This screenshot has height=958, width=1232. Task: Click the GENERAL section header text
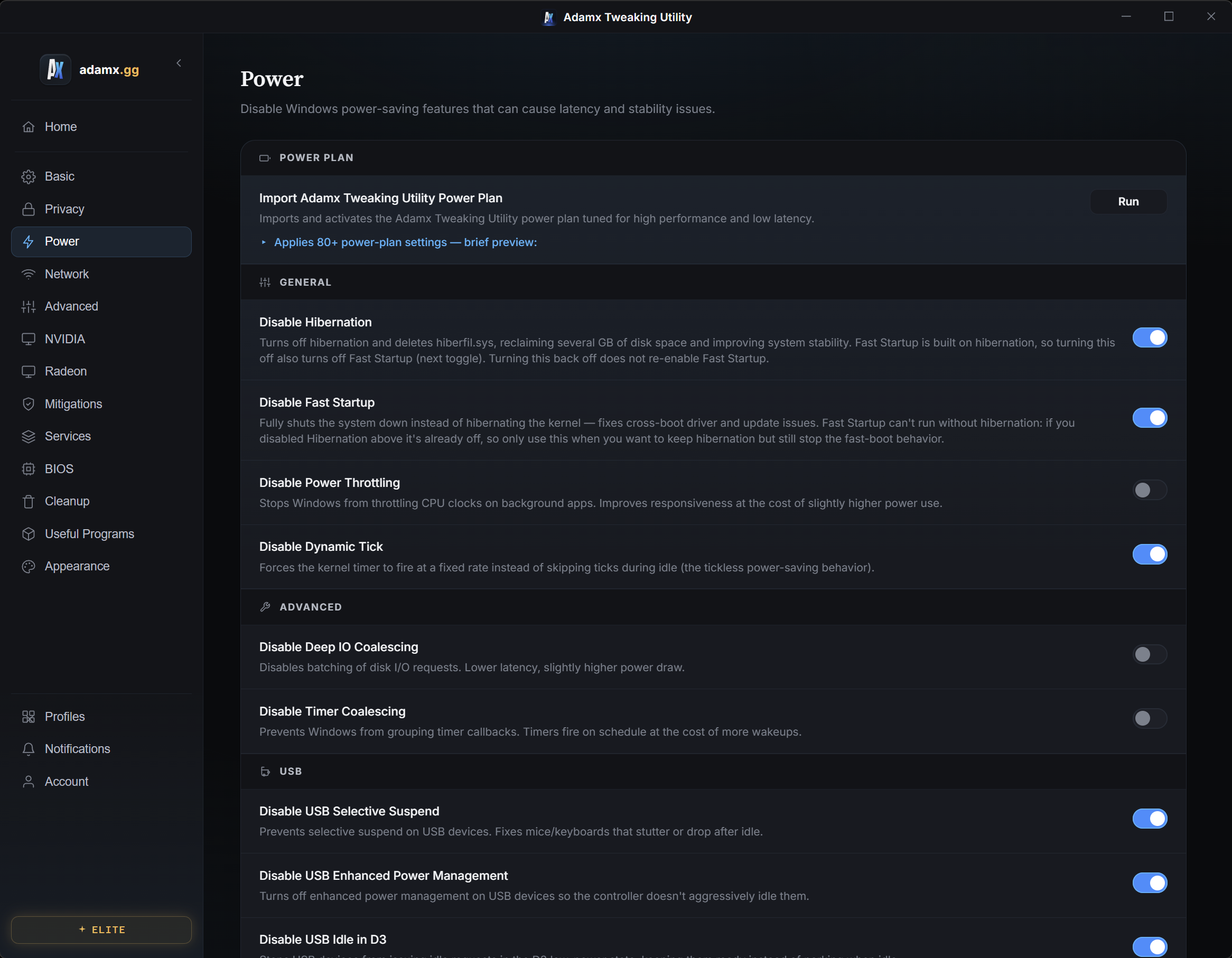tap(305, 283)
